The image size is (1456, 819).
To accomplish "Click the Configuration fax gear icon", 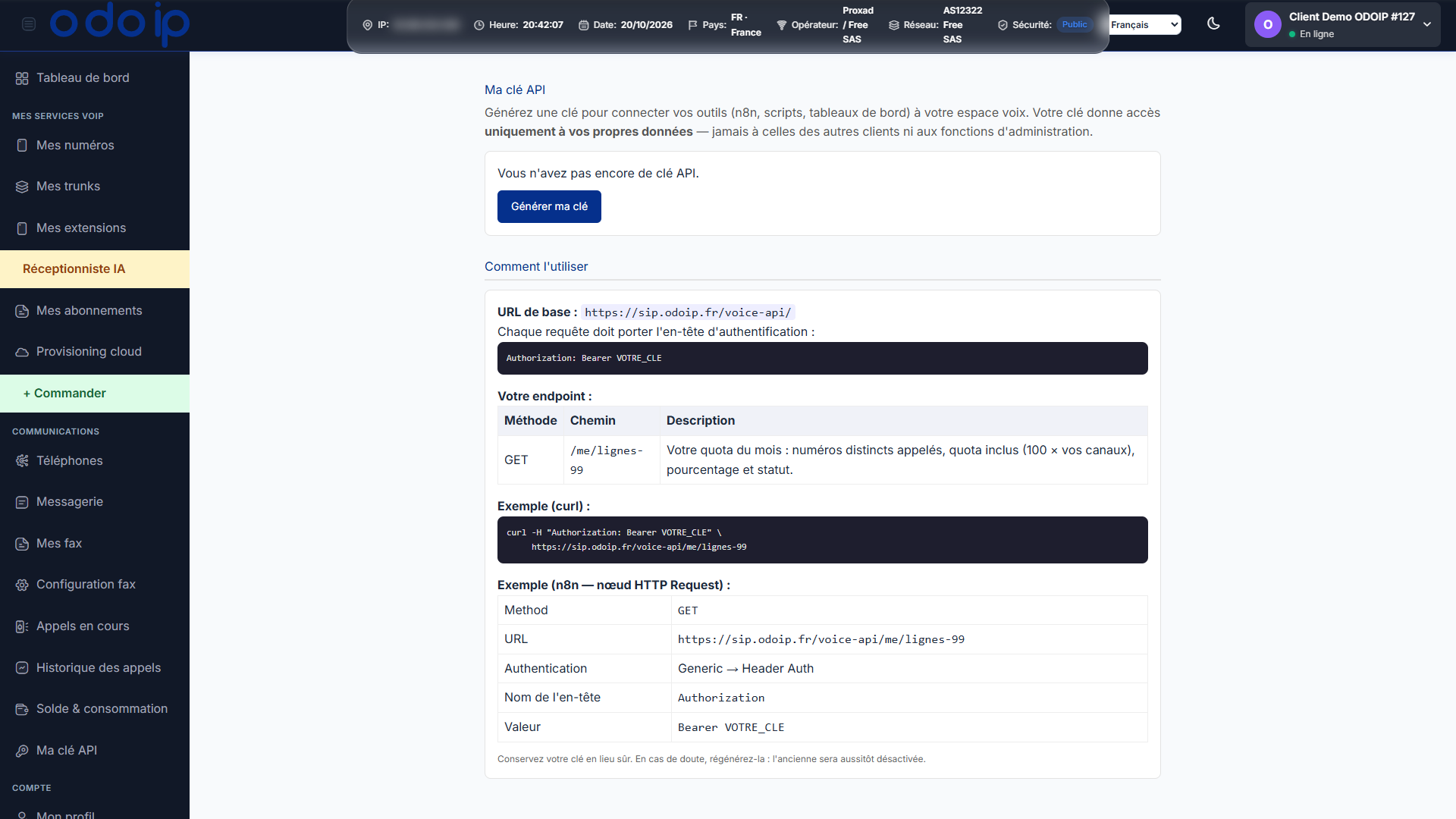I will coord(22,585).
